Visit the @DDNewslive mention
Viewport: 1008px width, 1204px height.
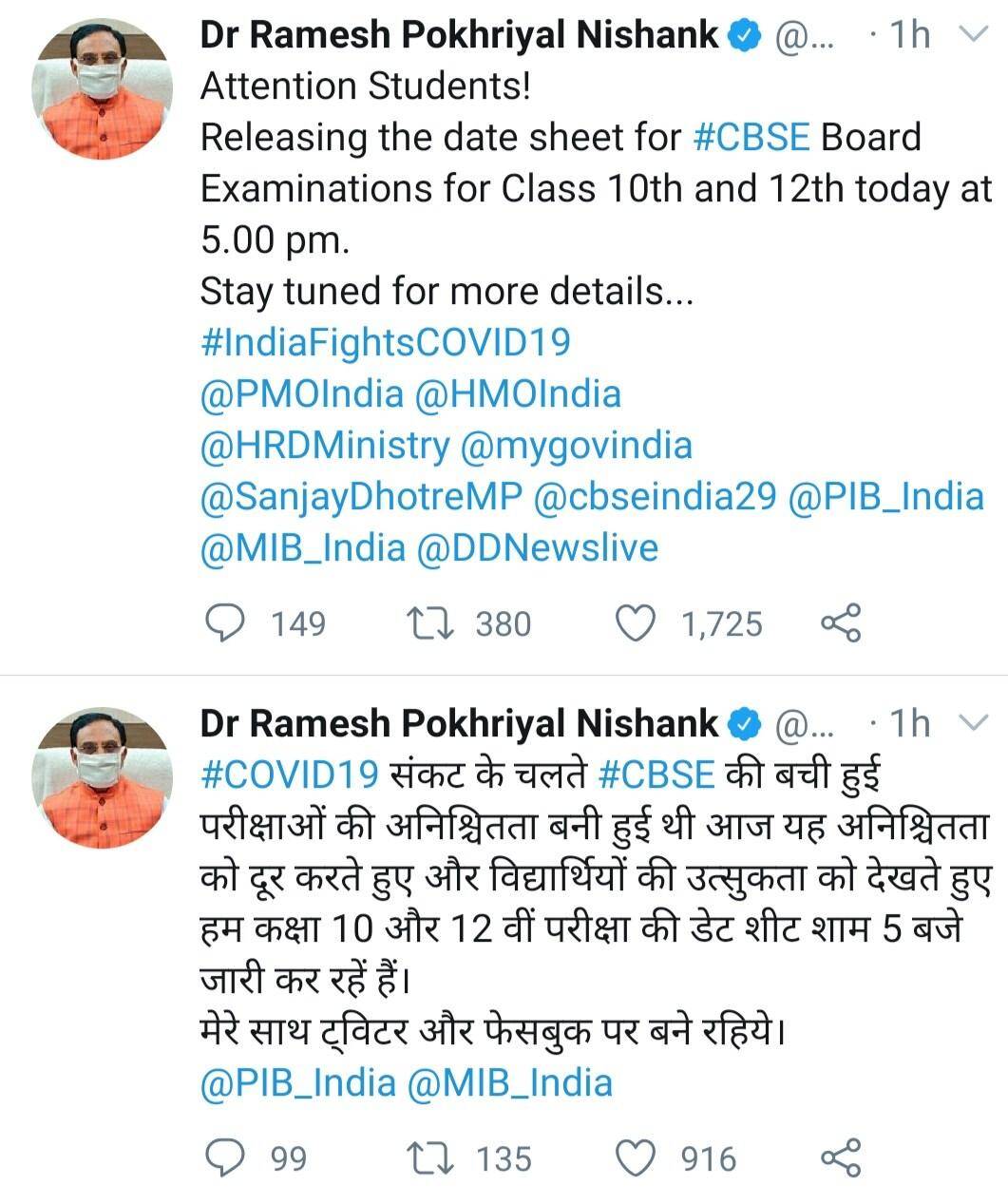[x=537, y=547]
